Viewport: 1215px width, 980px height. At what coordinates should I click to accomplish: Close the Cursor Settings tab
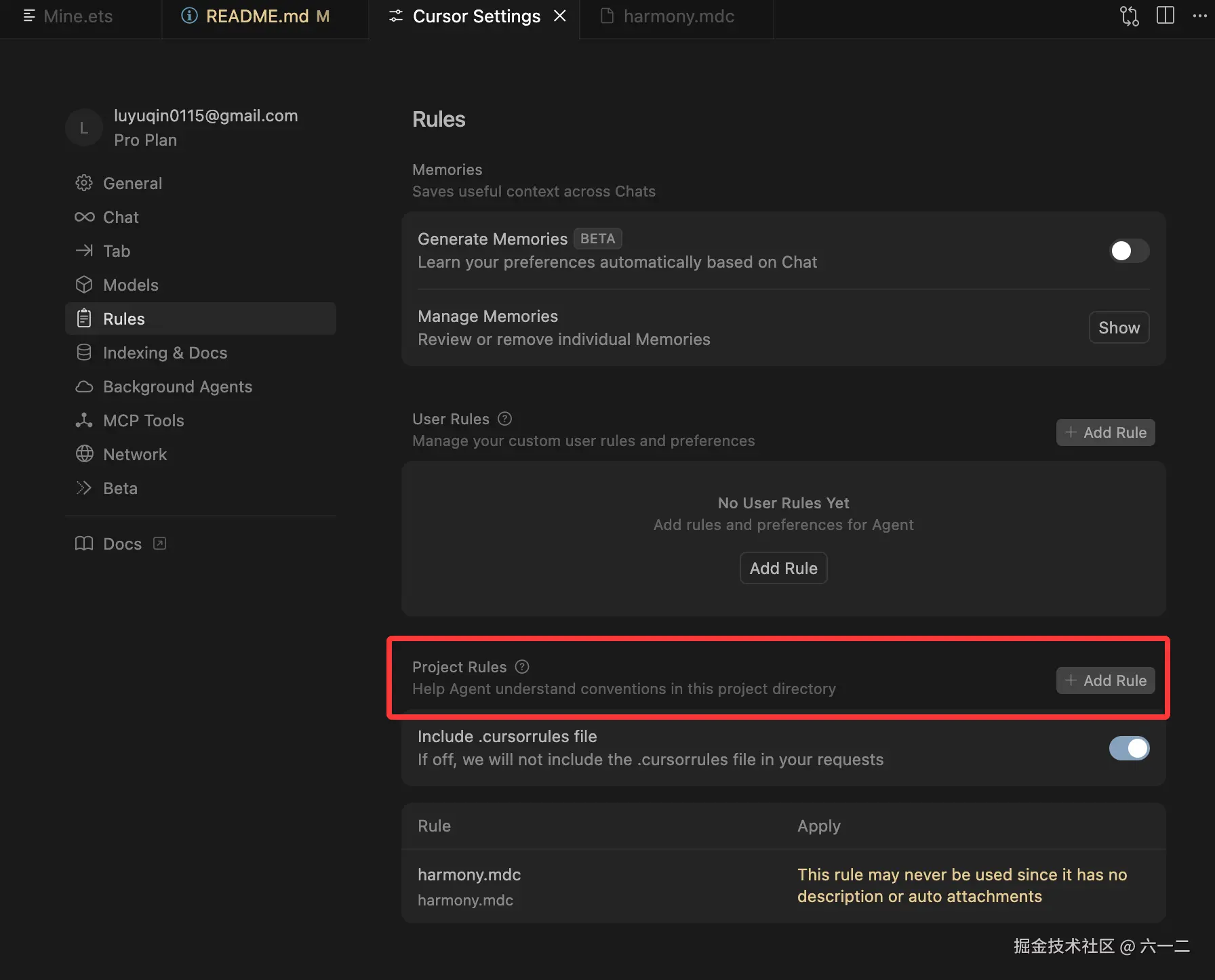point(560,16)
